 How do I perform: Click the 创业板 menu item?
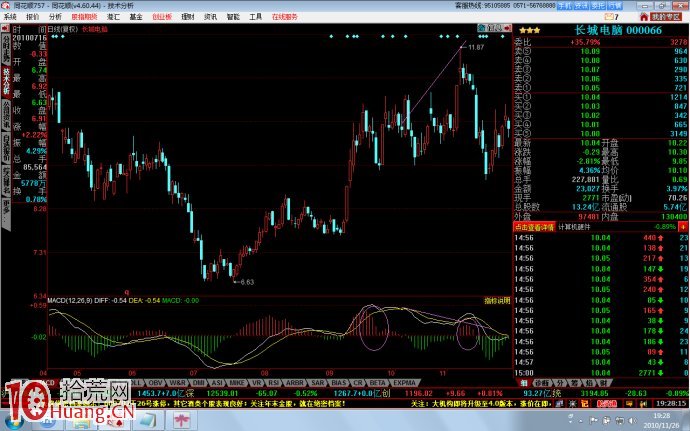point(159,17)
